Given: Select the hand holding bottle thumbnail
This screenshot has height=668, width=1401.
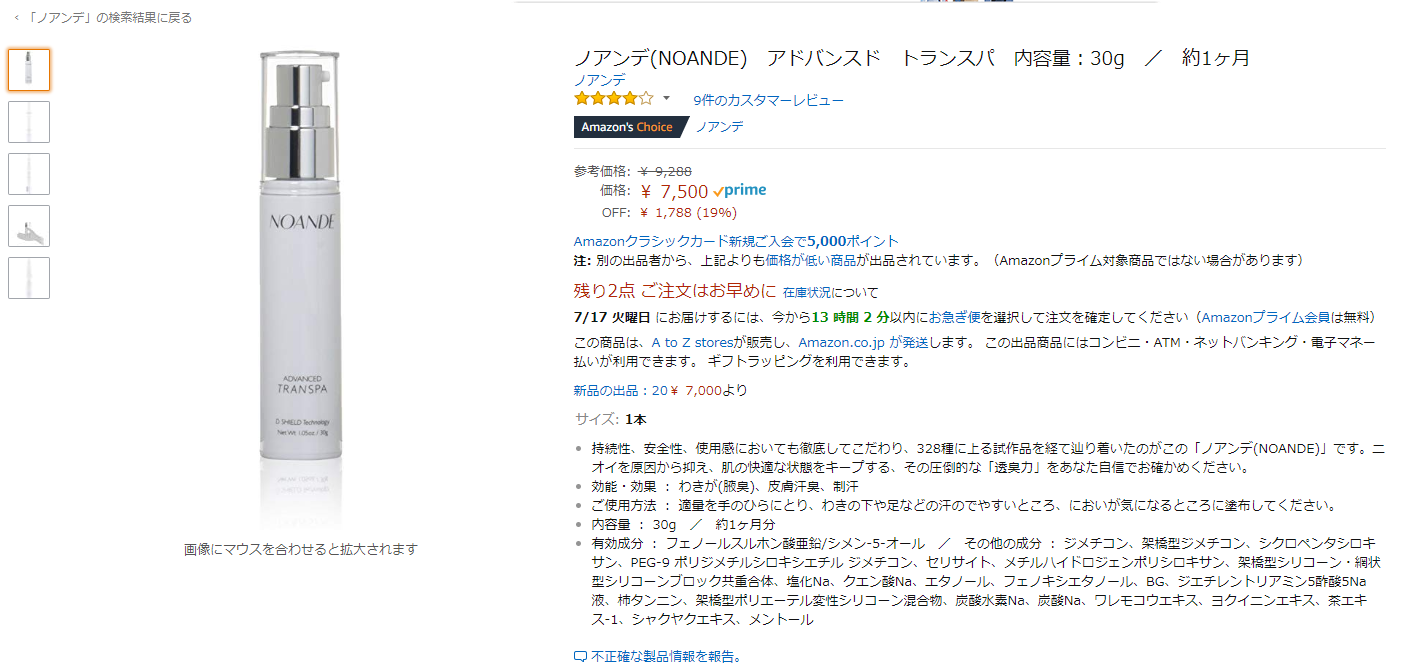Looking at the screenshot, I should (29, 226).
